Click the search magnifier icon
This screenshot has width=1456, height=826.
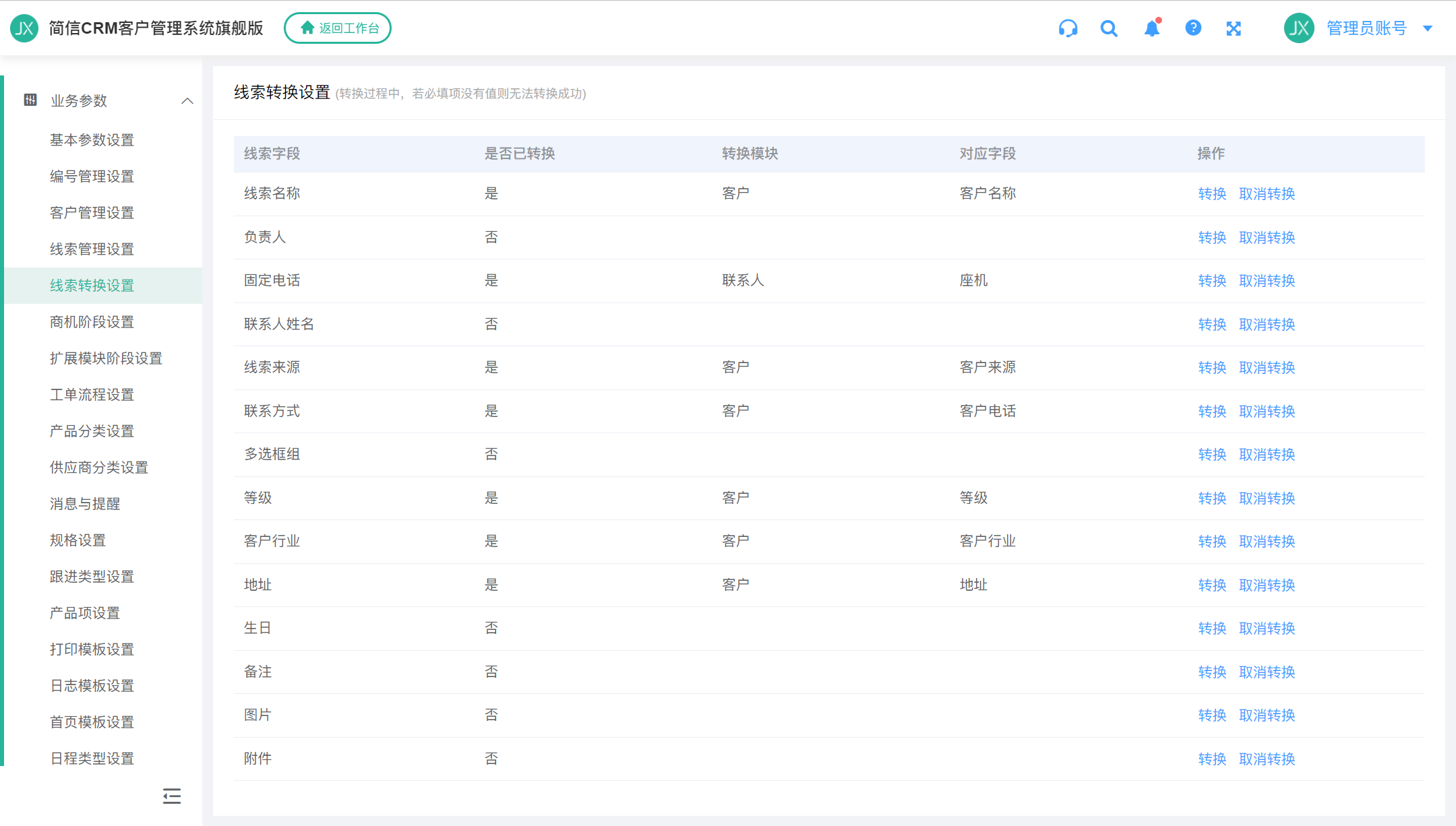coord(1109,28)
